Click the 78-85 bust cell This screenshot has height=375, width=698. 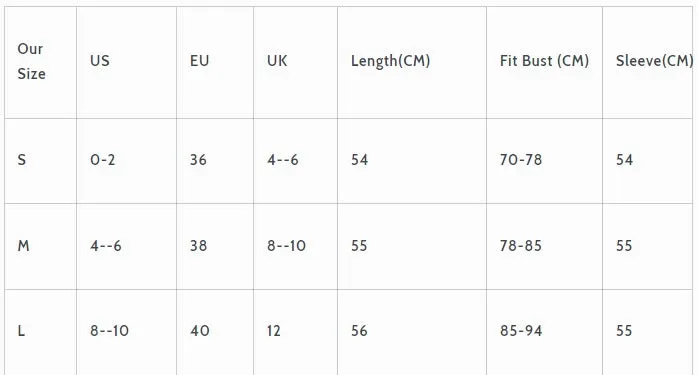point(544,246)
